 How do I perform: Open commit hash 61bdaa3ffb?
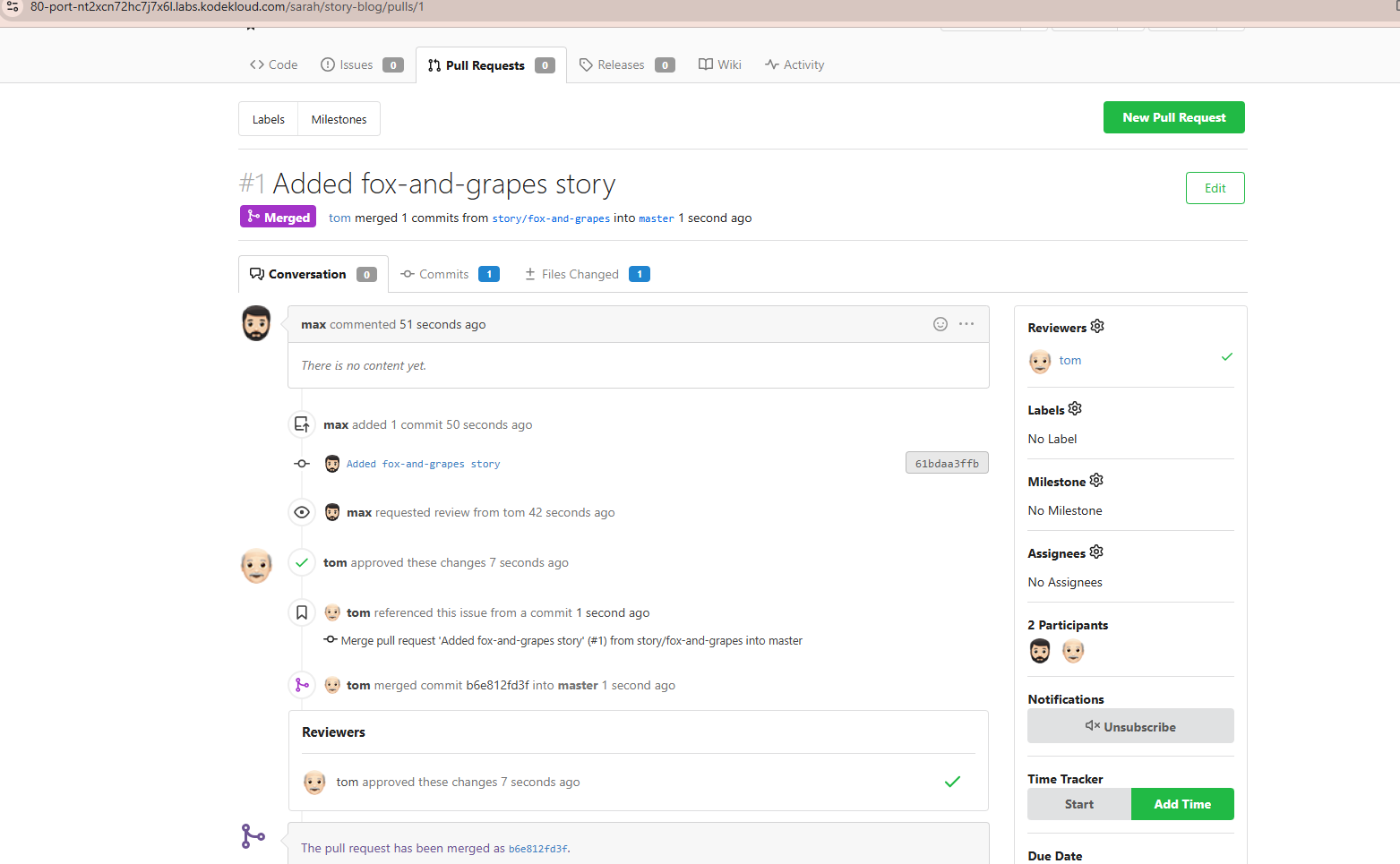947,463
